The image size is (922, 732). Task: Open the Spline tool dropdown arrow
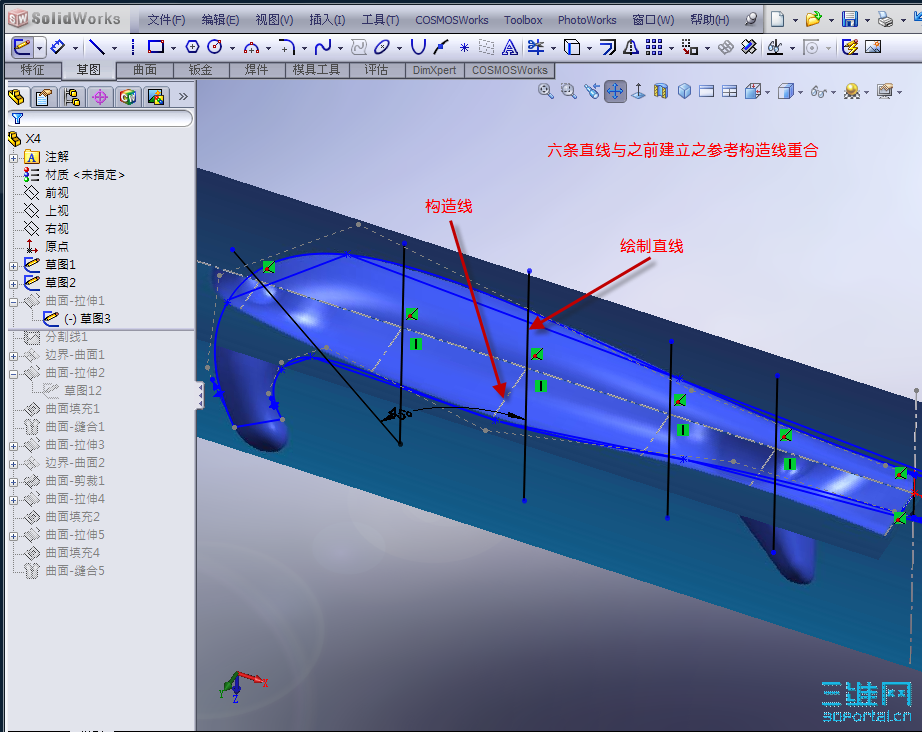[x=340, y=48]
